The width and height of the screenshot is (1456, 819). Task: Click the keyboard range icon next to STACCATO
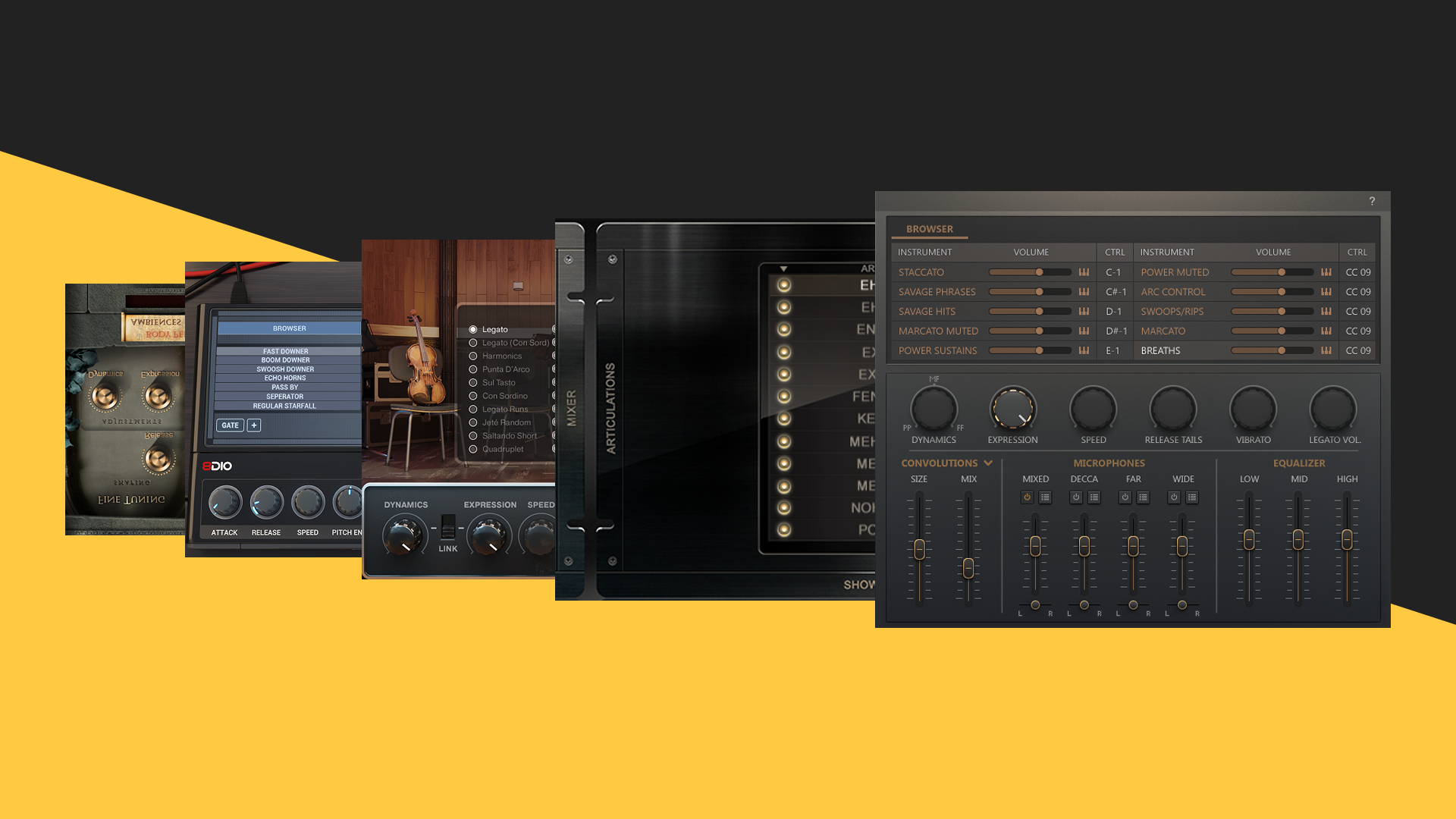1082,271
